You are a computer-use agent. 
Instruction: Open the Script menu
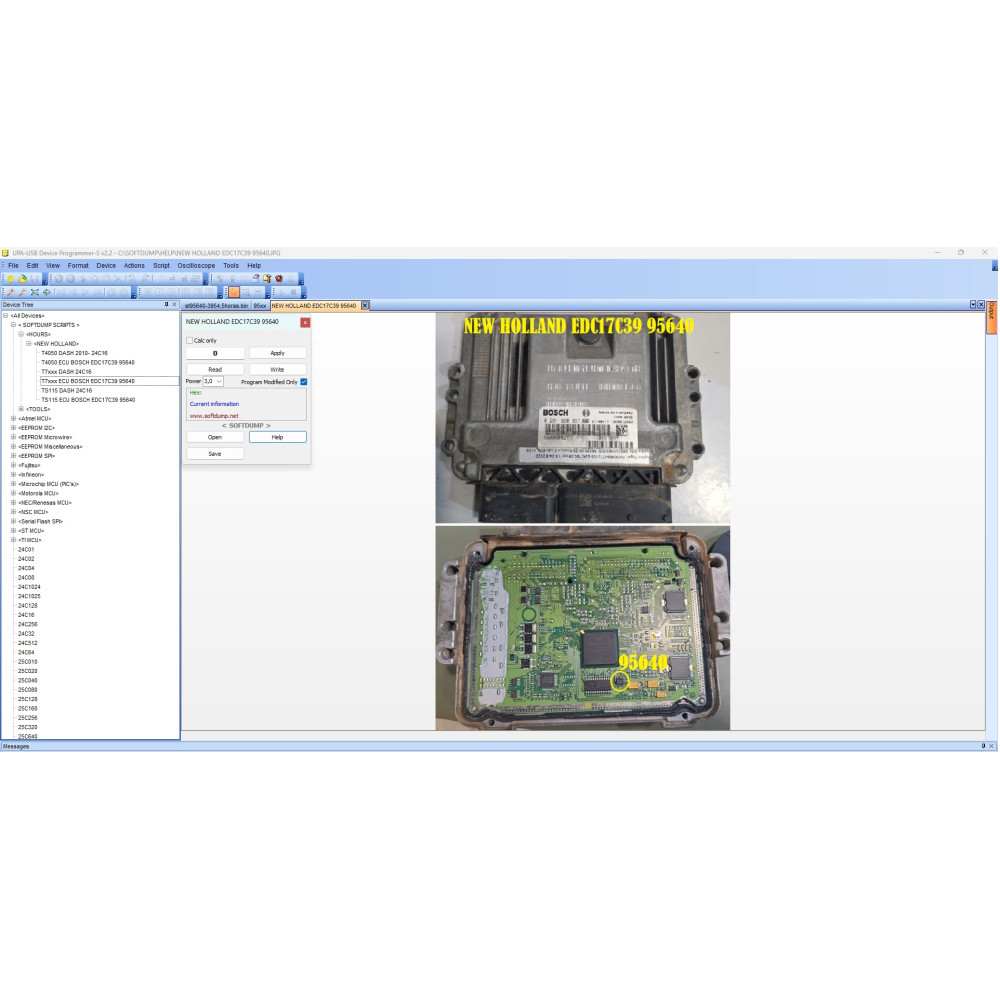pyautogui.click(x=161, y=265)
